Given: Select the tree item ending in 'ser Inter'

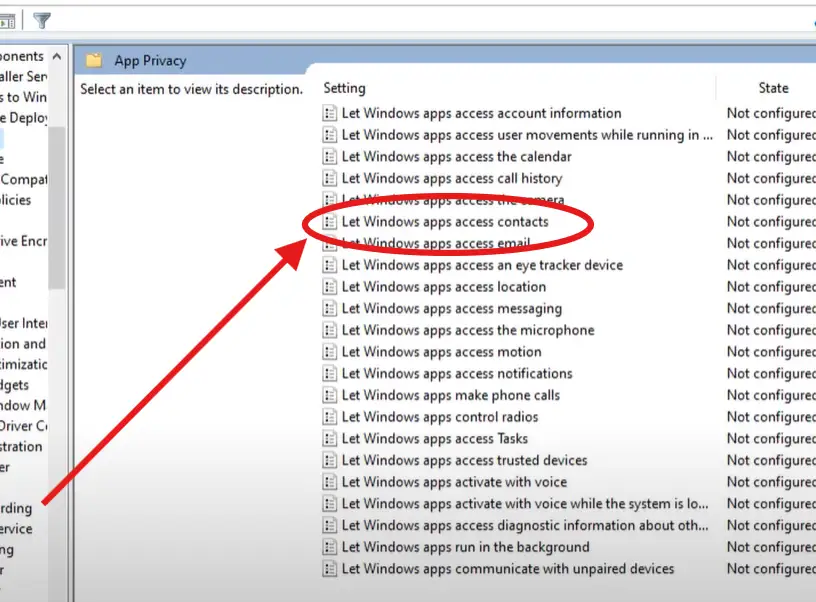Looking at the screenshot, I should coord(23,324).
